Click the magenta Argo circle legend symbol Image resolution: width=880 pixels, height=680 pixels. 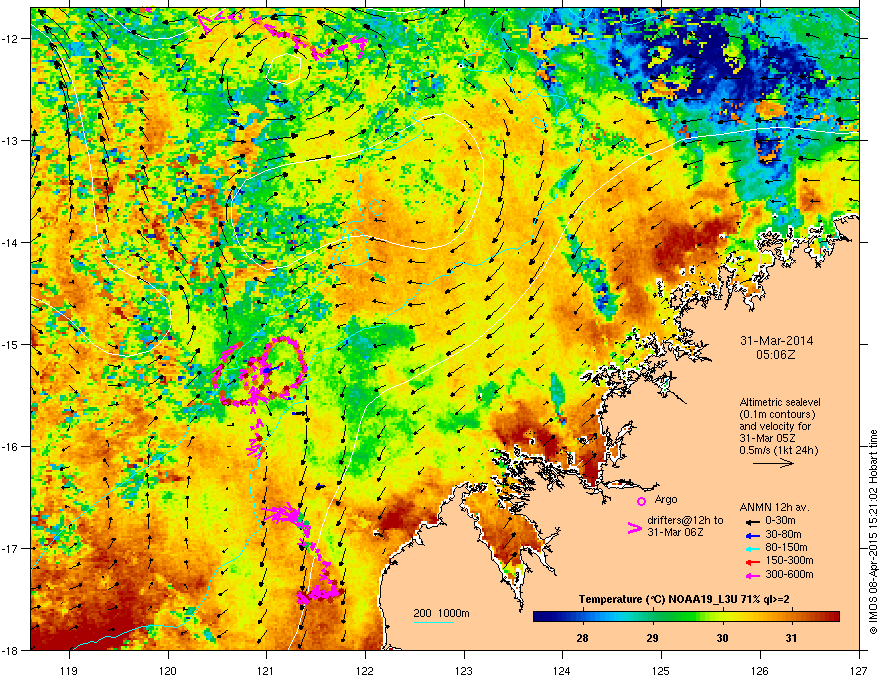(641, 501)
